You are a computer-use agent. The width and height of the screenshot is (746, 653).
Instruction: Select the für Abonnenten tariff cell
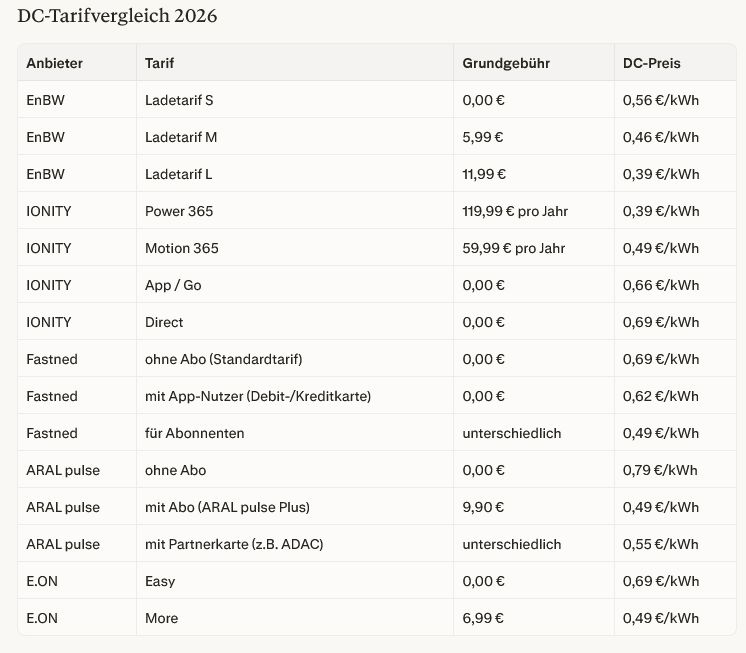tap(195, 433)
